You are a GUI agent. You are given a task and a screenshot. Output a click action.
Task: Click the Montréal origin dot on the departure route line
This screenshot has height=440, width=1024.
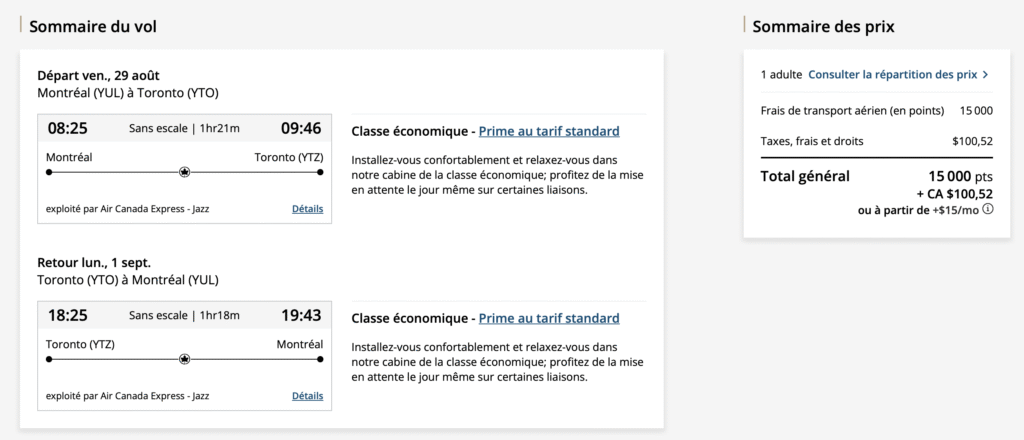pos(49,172)
